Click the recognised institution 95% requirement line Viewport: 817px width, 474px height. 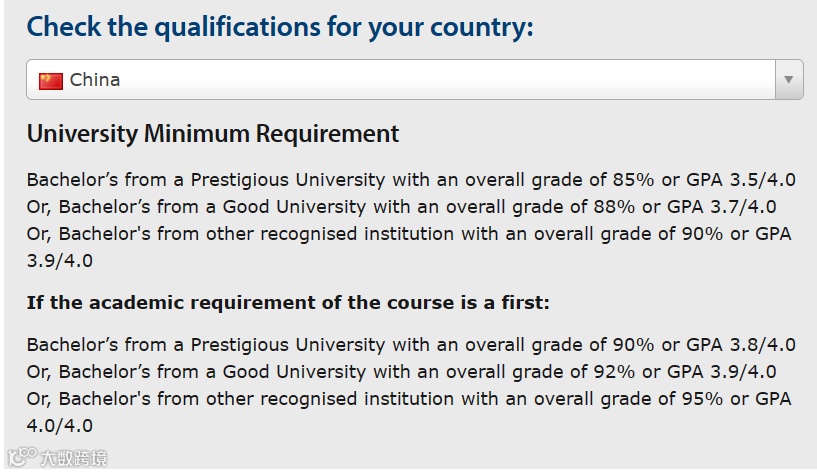[409, 399]
